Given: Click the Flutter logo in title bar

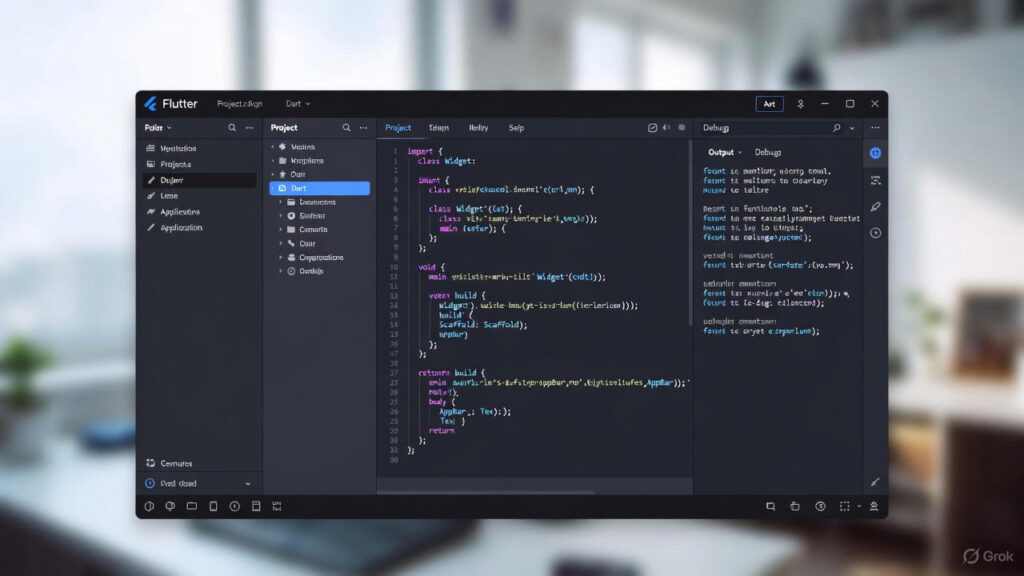Looking at the screenshot, I should pos(151,104).
